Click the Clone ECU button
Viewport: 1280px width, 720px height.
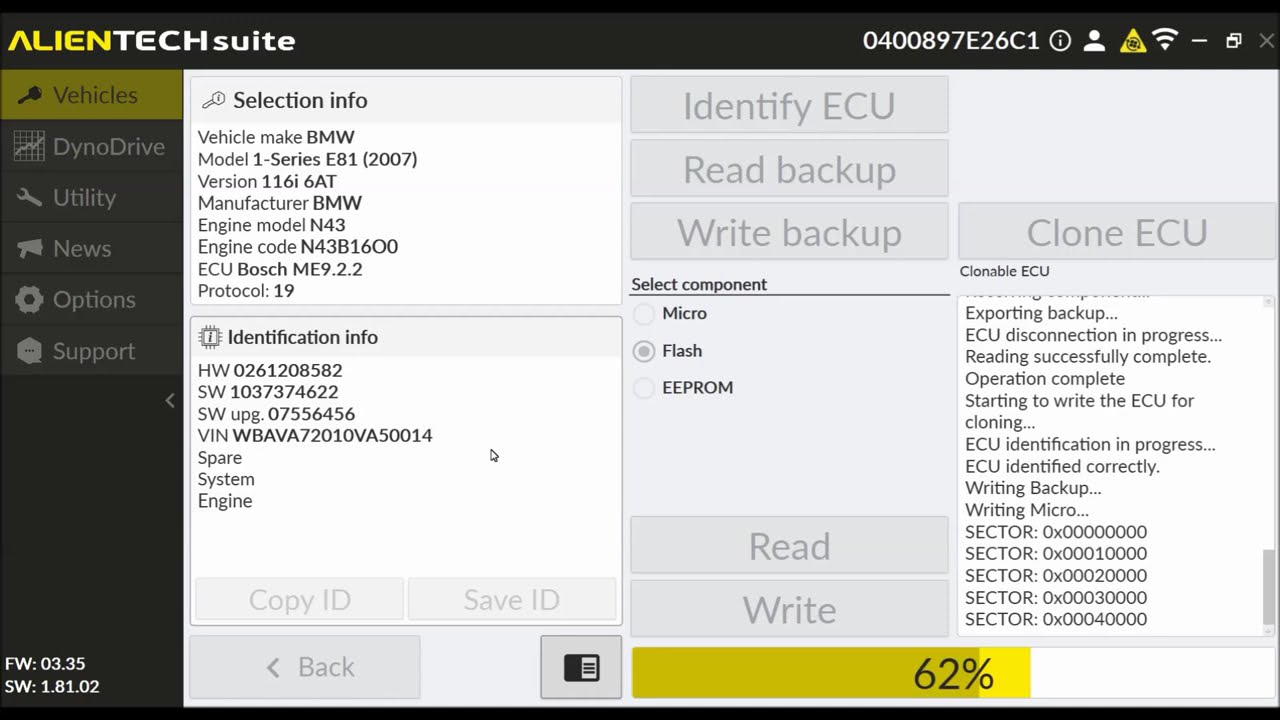click(x=1116, y=232)
